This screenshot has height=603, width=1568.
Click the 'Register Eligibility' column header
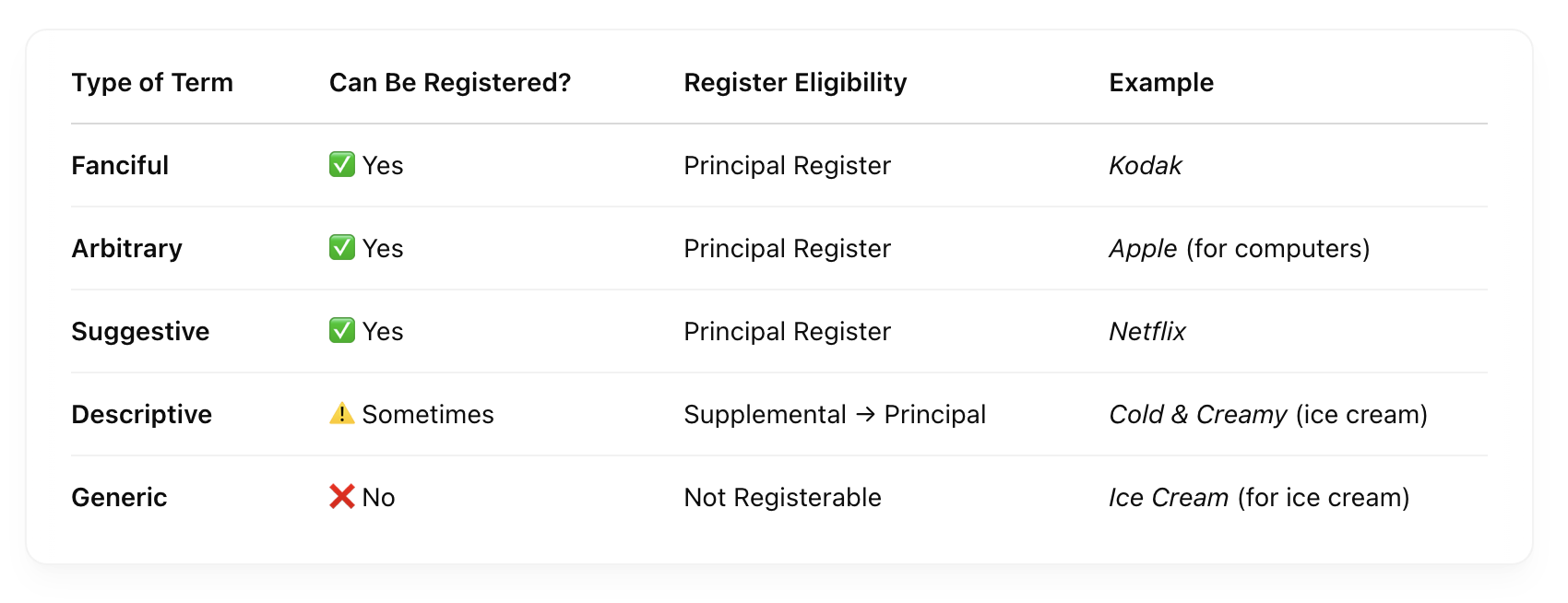click(795, 83)
